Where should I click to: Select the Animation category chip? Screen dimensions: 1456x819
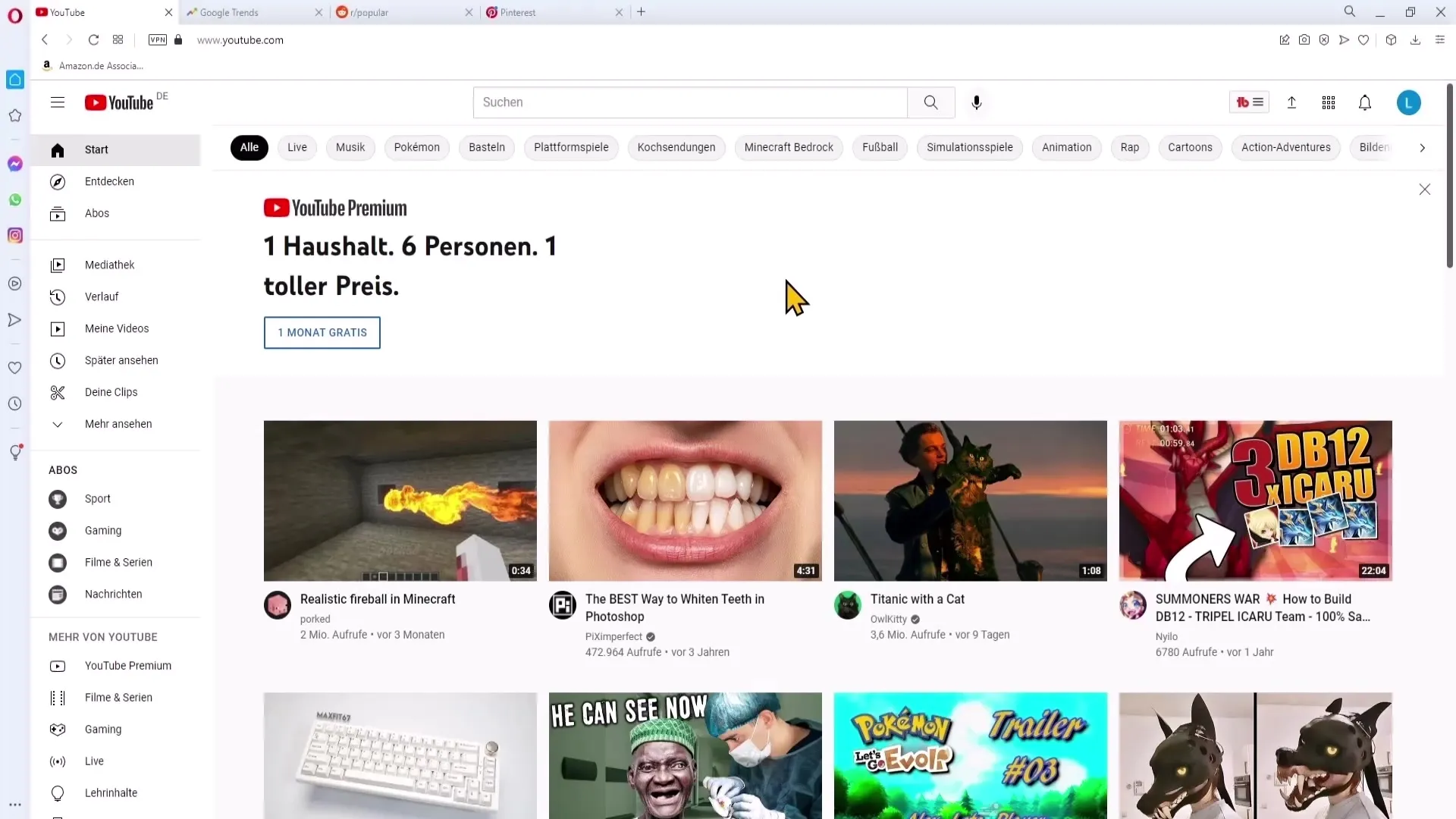tap(1066, 147)
